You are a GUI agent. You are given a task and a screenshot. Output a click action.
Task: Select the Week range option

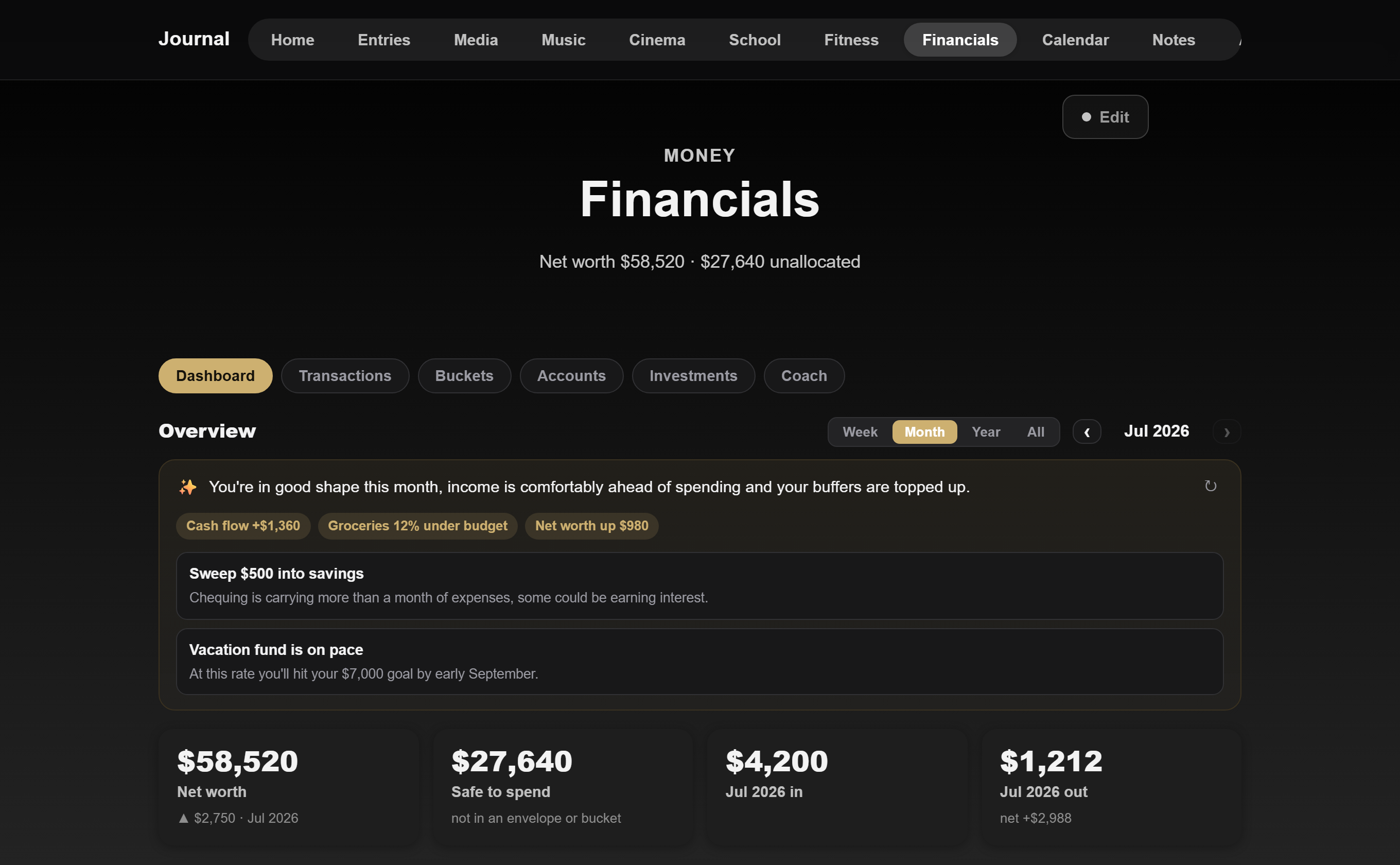(860, 432)
